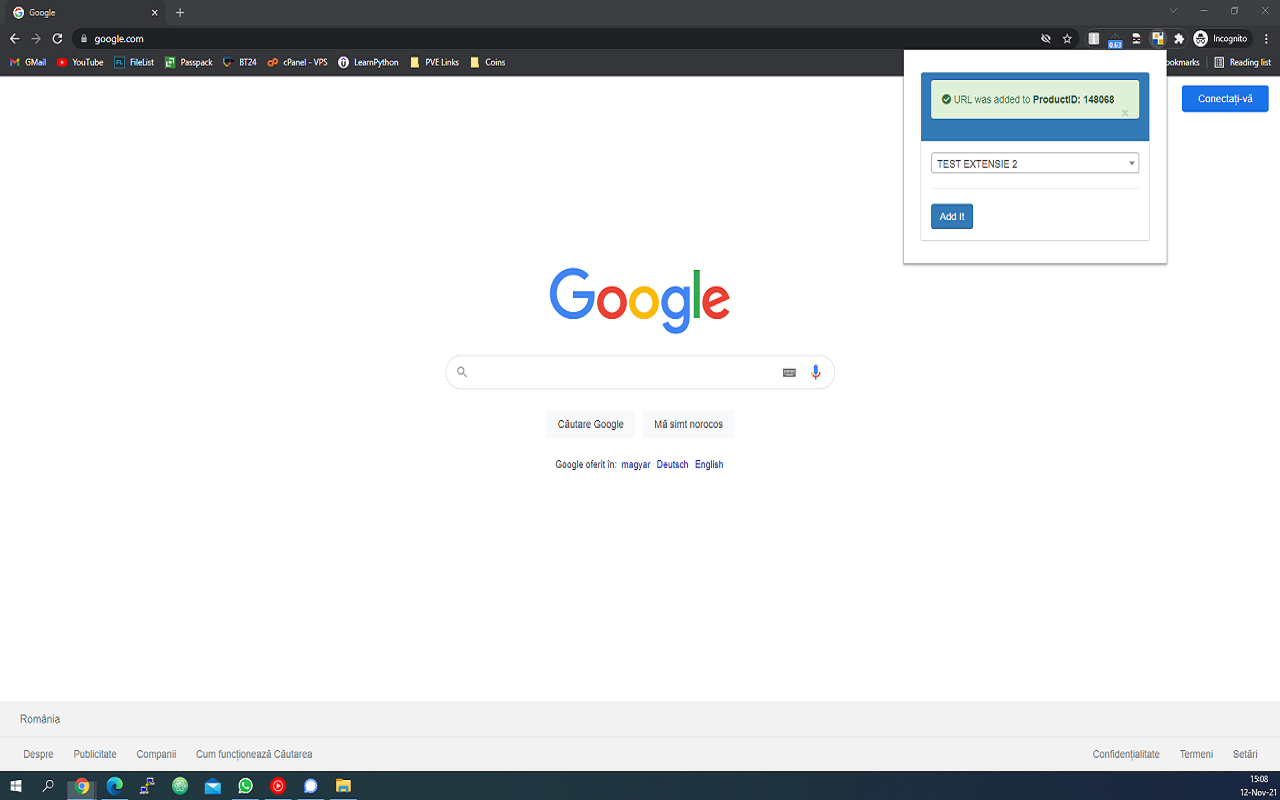Viewport: 1280px width, 800px height.
Task: Open the Mail app from taskbar
Action: (x=212, y=786)
